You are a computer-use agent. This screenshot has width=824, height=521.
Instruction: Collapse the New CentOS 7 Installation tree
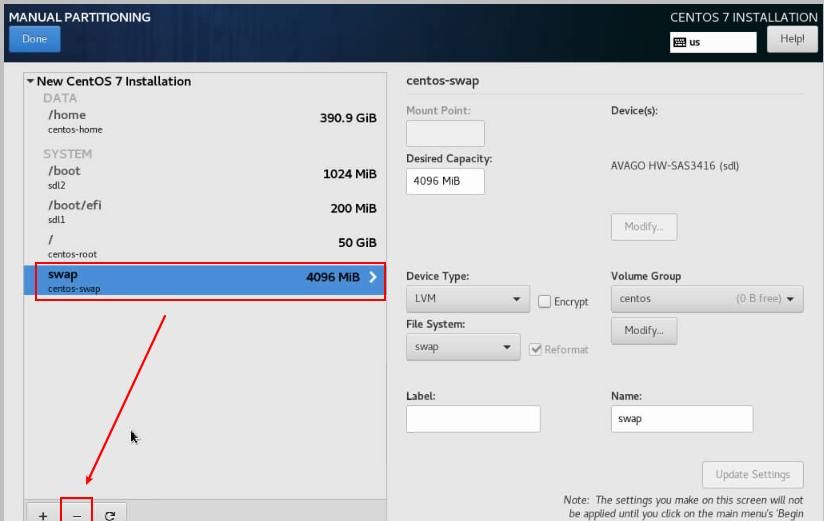[30, 81]
